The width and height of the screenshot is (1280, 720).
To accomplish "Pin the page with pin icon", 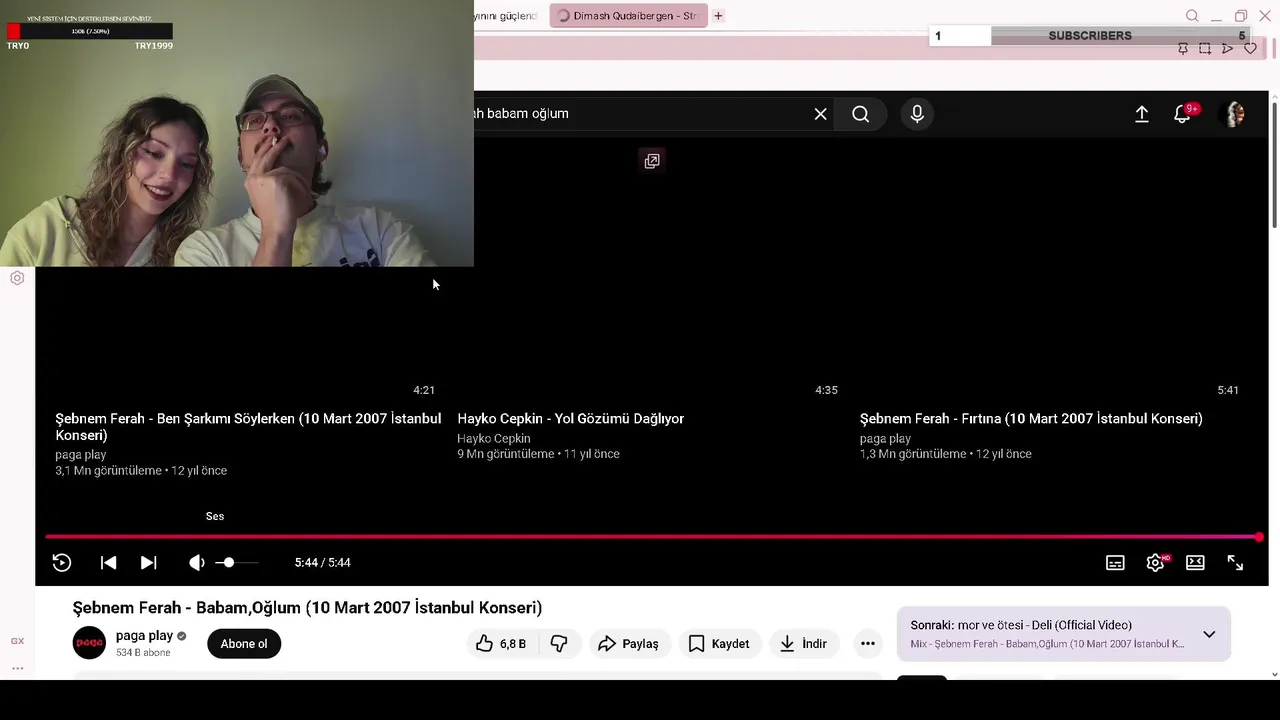I will click(1183, 48).
